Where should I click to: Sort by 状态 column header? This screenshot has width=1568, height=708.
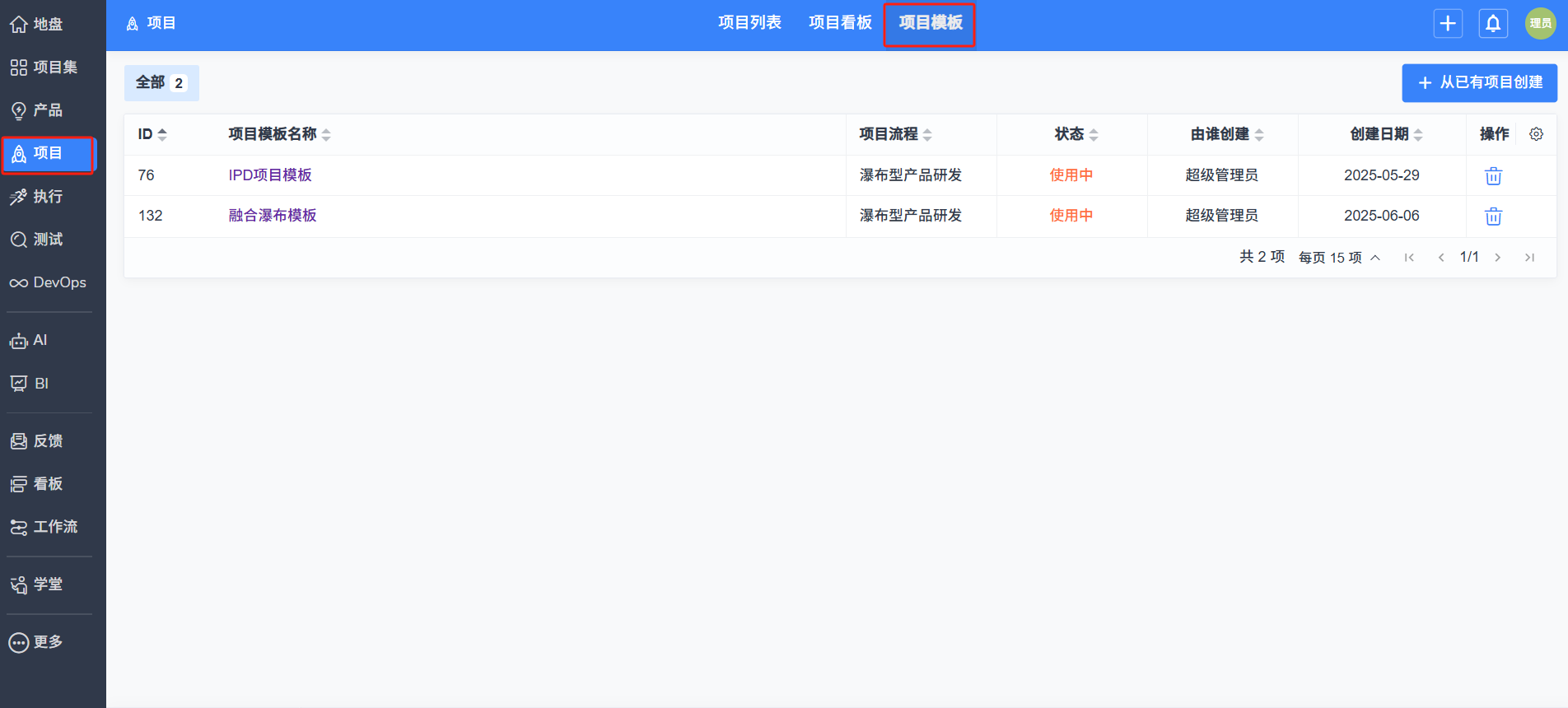(1076, 134)
